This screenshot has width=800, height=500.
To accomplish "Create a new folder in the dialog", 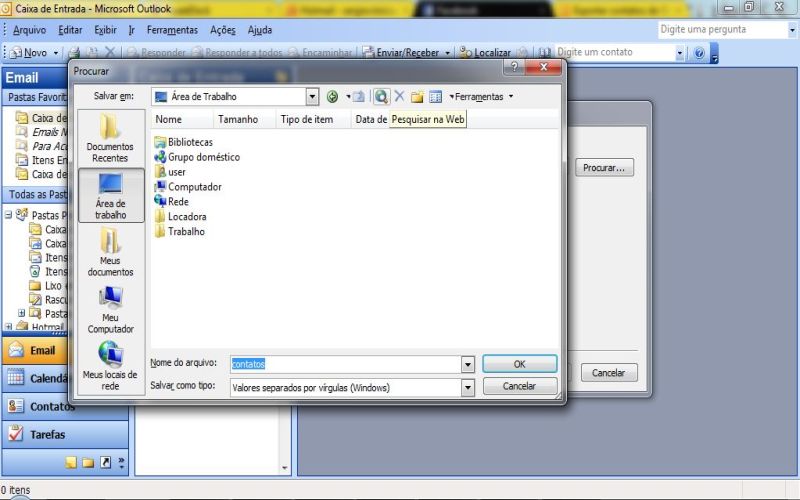I will coord(417,96).
